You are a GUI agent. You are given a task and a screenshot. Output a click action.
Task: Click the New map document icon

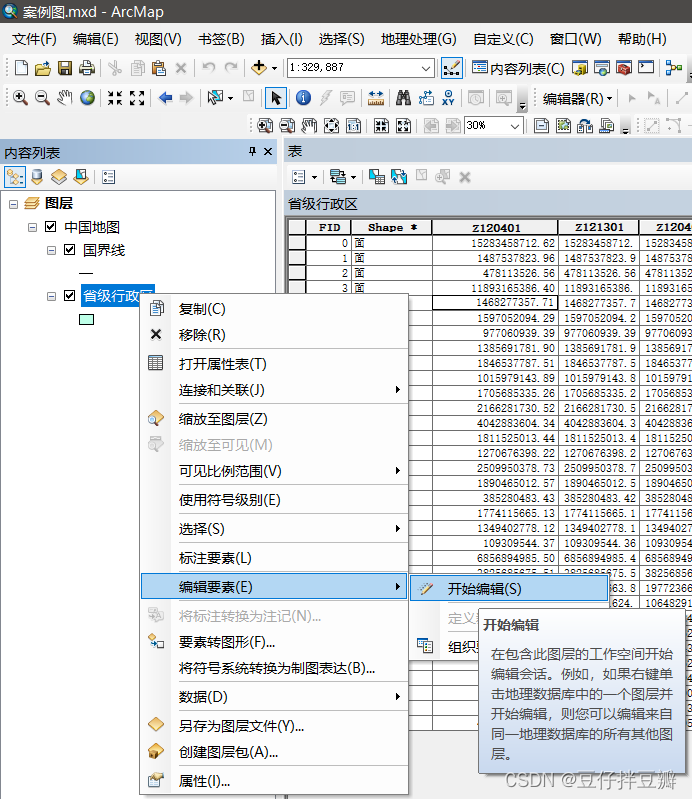click(x=21, y=68)
